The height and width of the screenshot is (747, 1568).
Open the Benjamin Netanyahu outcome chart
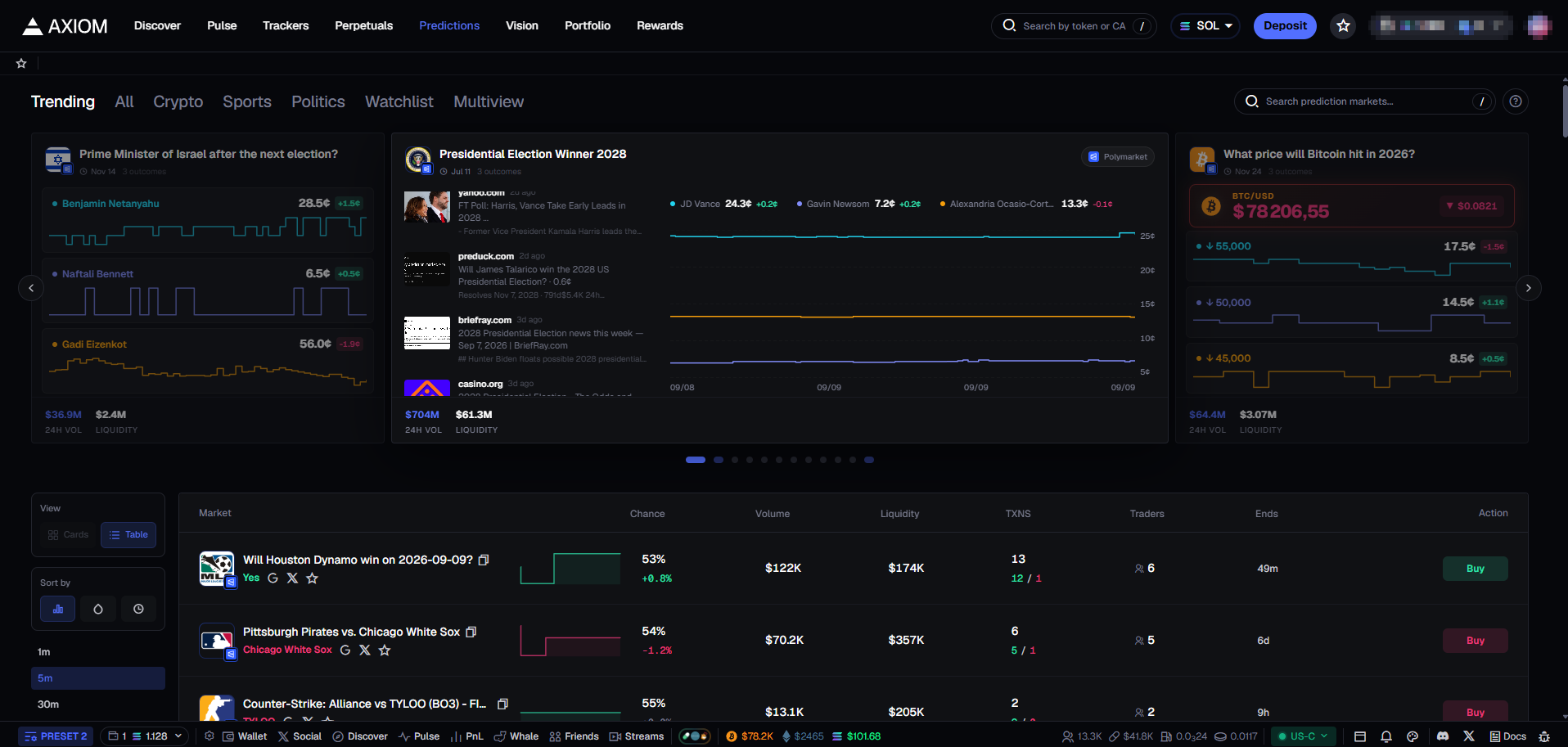pyautogui.click(x=208, y=222)
